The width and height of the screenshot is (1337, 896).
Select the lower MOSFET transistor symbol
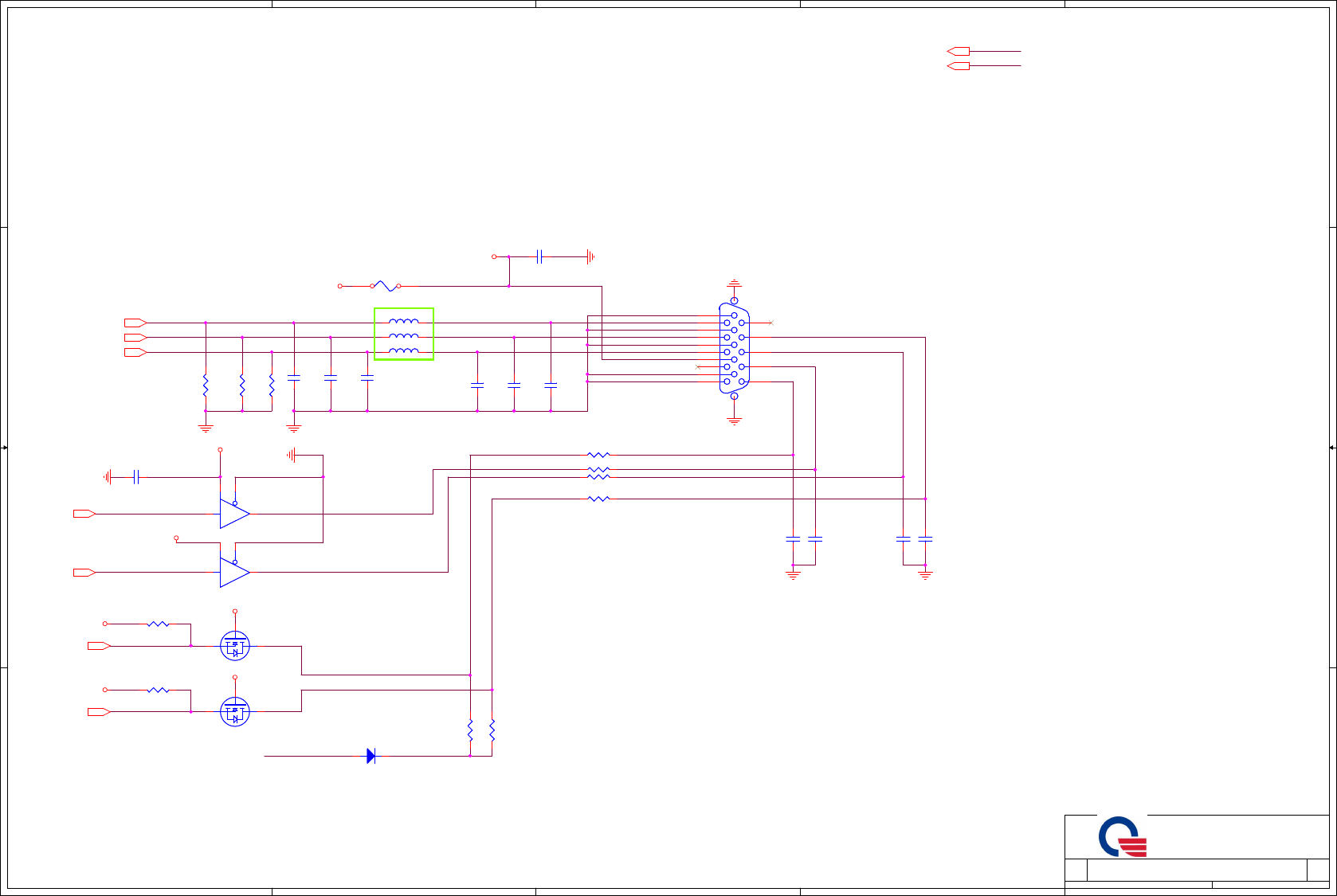pyautogui.click(x=235, y=711)
